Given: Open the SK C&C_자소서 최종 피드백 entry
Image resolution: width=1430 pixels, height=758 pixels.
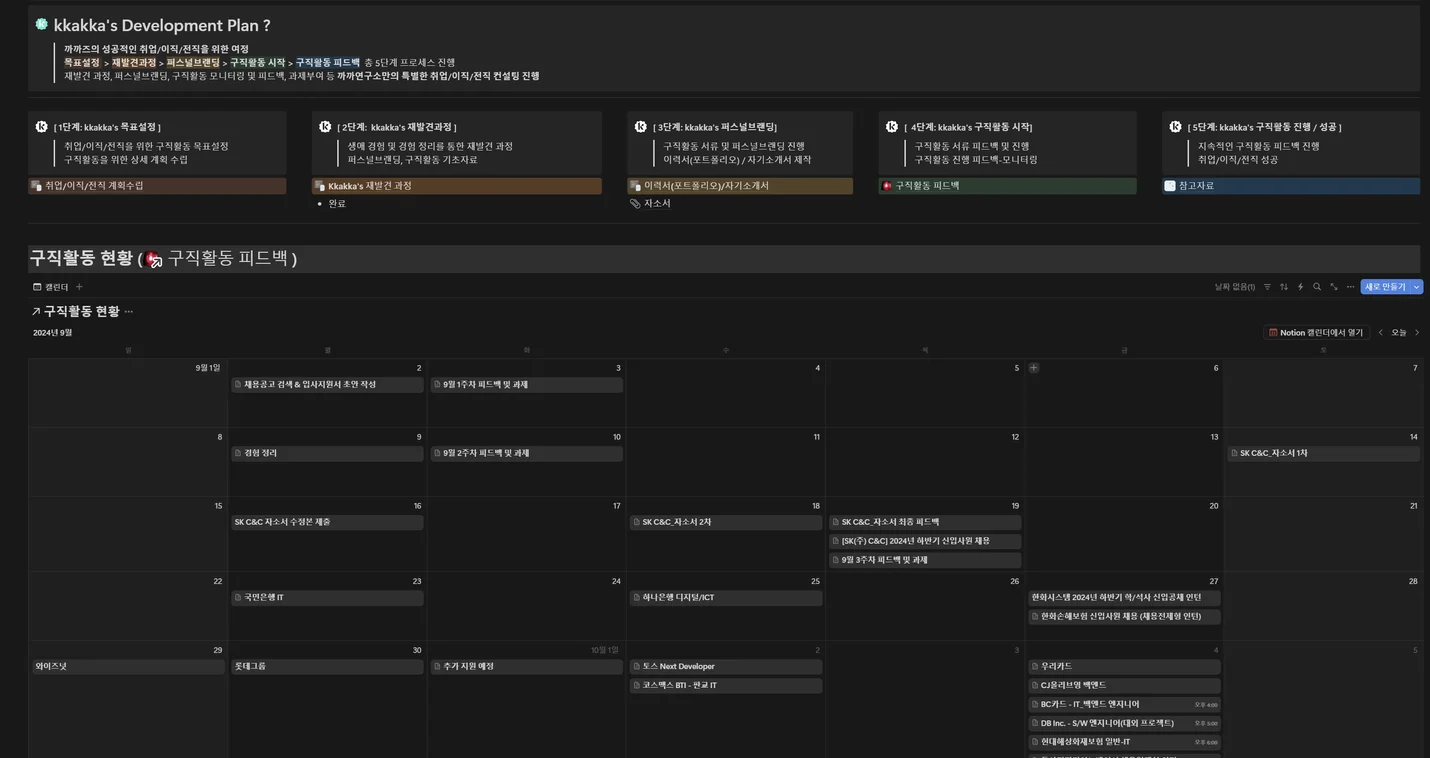Looking at the screenshot, I should tap(925, 523).
